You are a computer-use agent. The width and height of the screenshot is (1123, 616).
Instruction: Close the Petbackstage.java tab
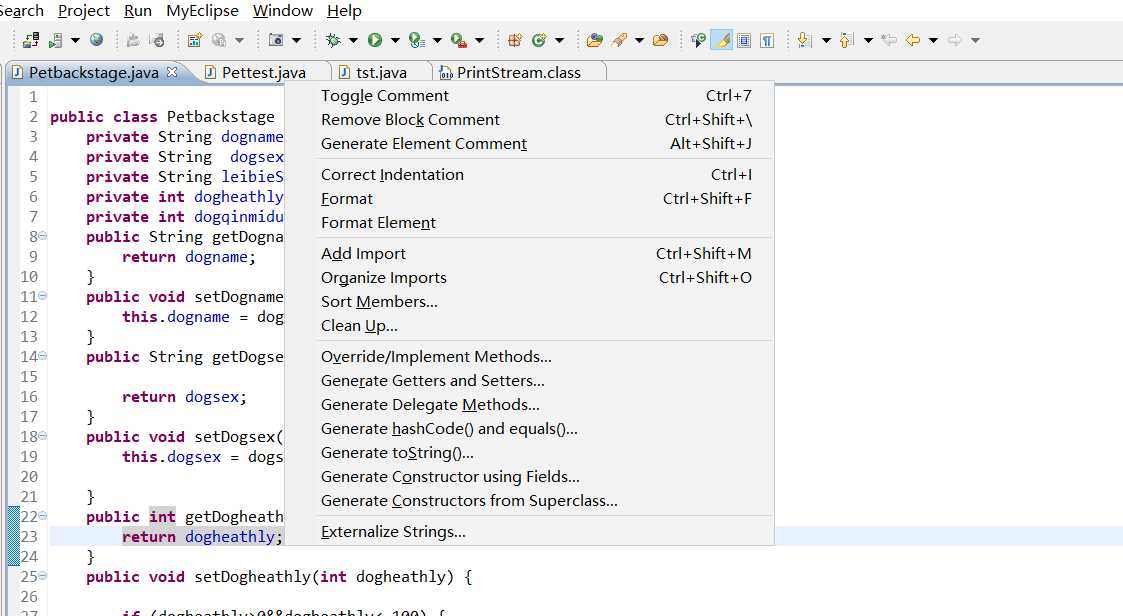(172, 72)
